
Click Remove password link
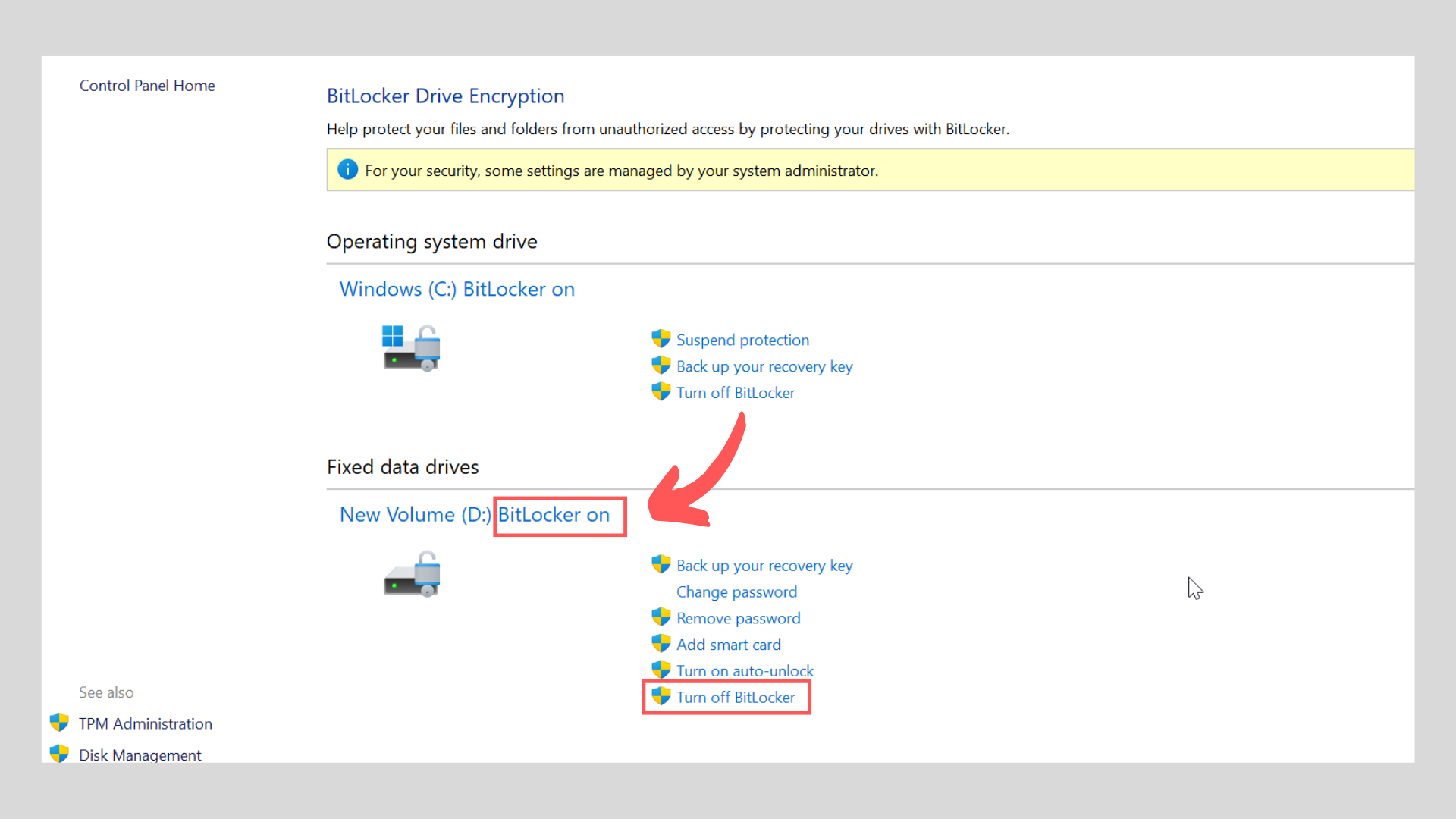(738, 618)
